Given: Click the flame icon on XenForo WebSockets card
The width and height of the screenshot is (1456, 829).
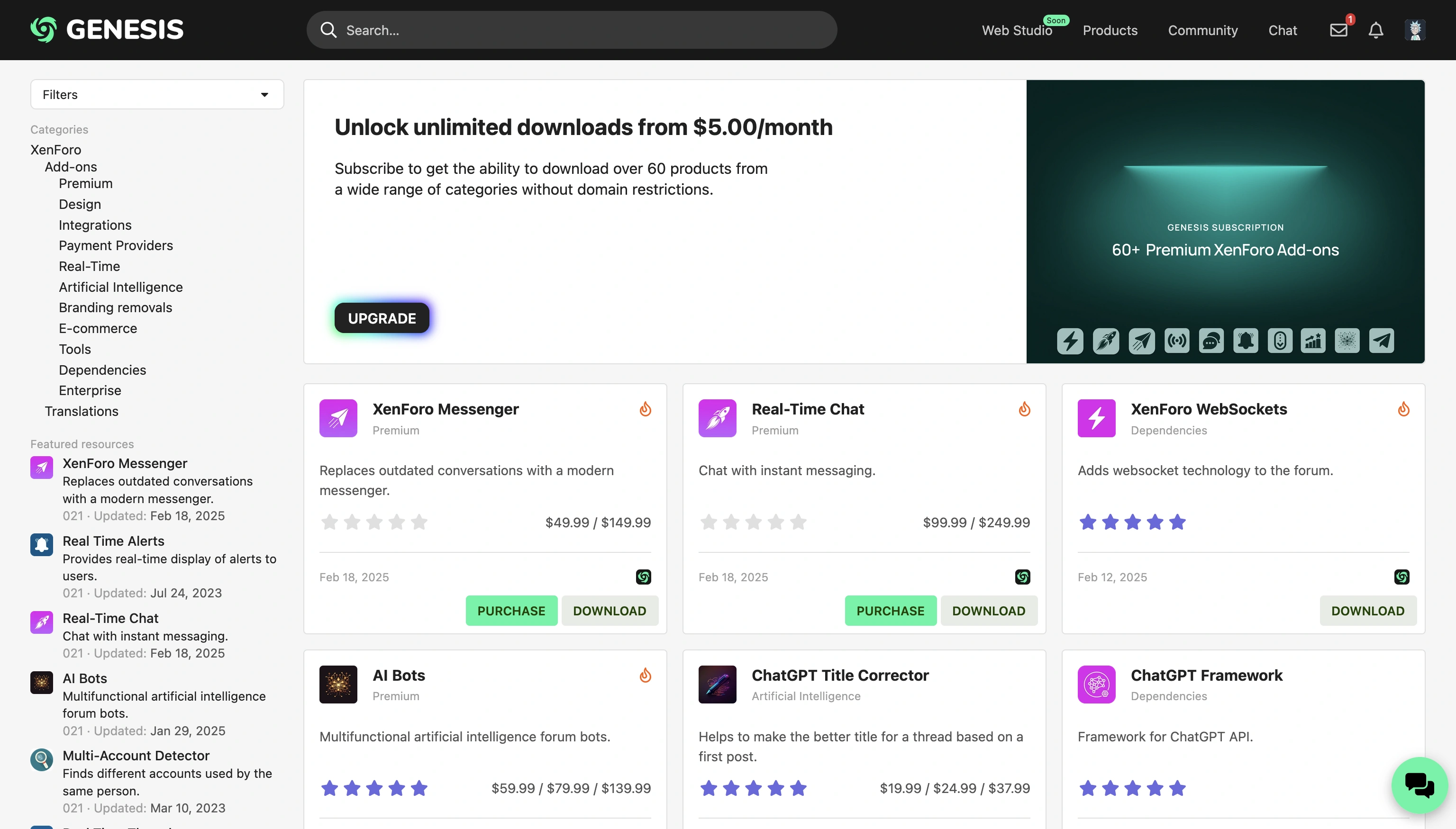Looking at the screenshot, I should (x=1403, y=409).
